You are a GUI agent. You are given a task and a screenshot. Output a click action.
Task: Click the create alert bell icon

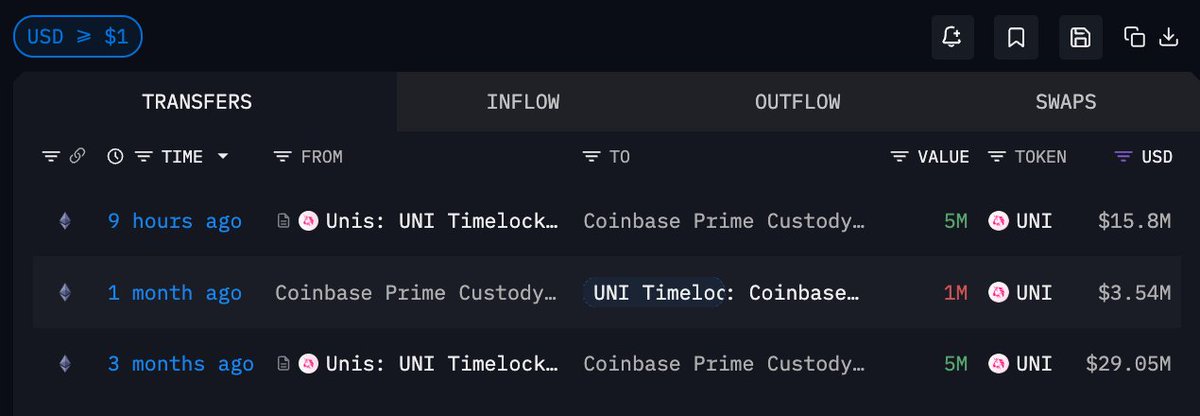[951, 38]
